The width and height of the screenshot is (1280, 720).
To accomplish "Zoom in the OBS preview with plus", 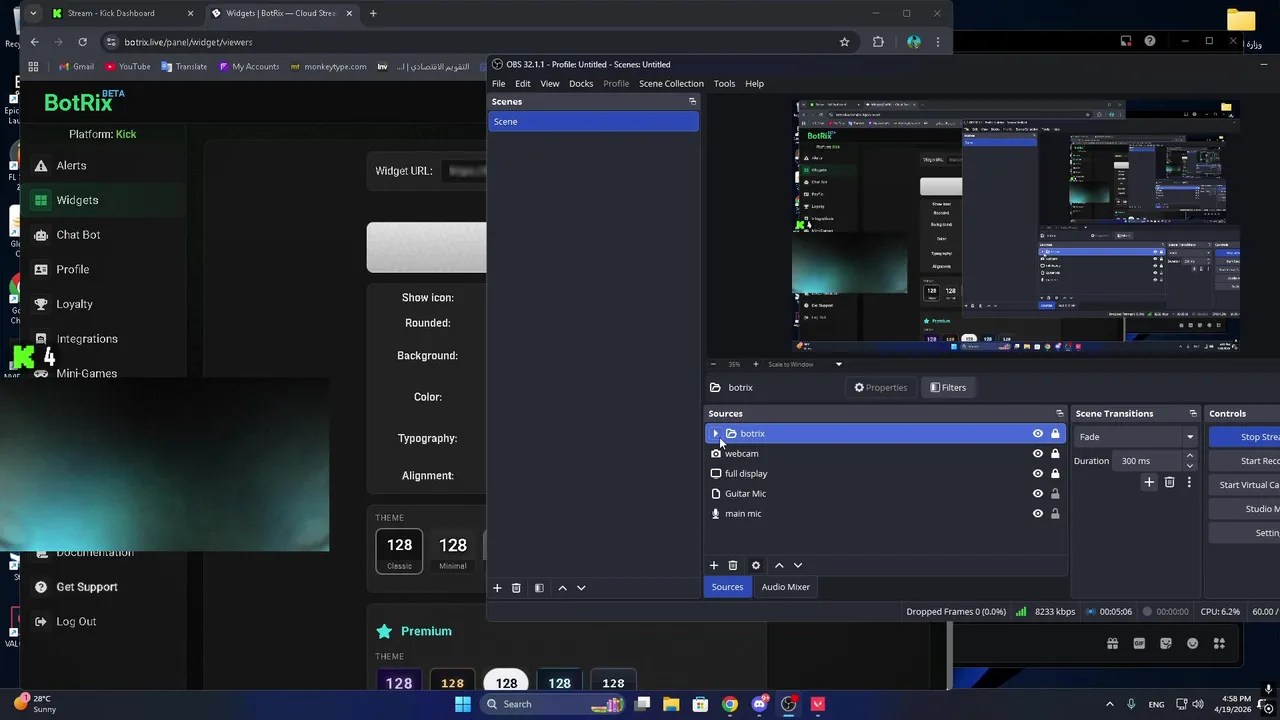I will click(755, 364).
